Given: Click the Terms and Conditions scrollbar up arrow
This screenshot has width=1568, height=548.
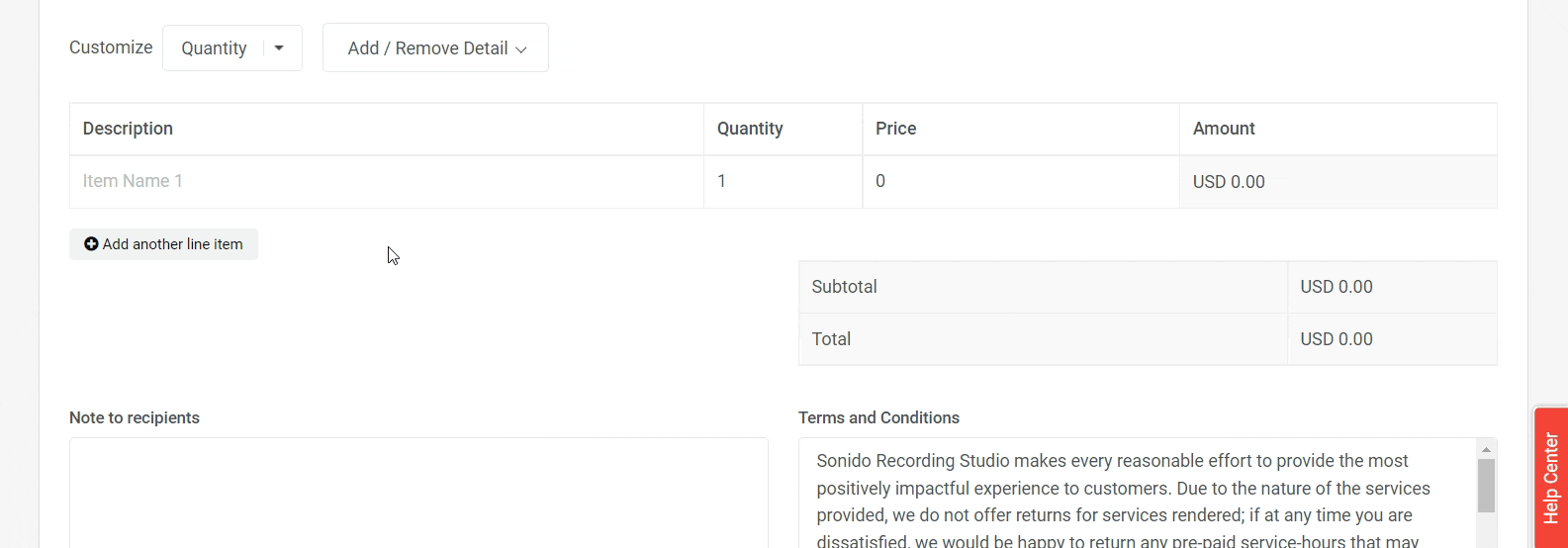Looking at the screenshot, I should click(x=1486, y=449).
